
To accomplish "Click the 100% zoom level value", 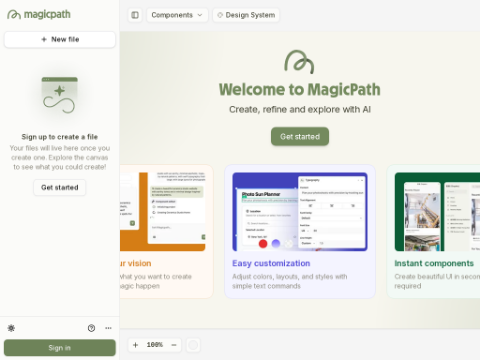I will 155,345.
